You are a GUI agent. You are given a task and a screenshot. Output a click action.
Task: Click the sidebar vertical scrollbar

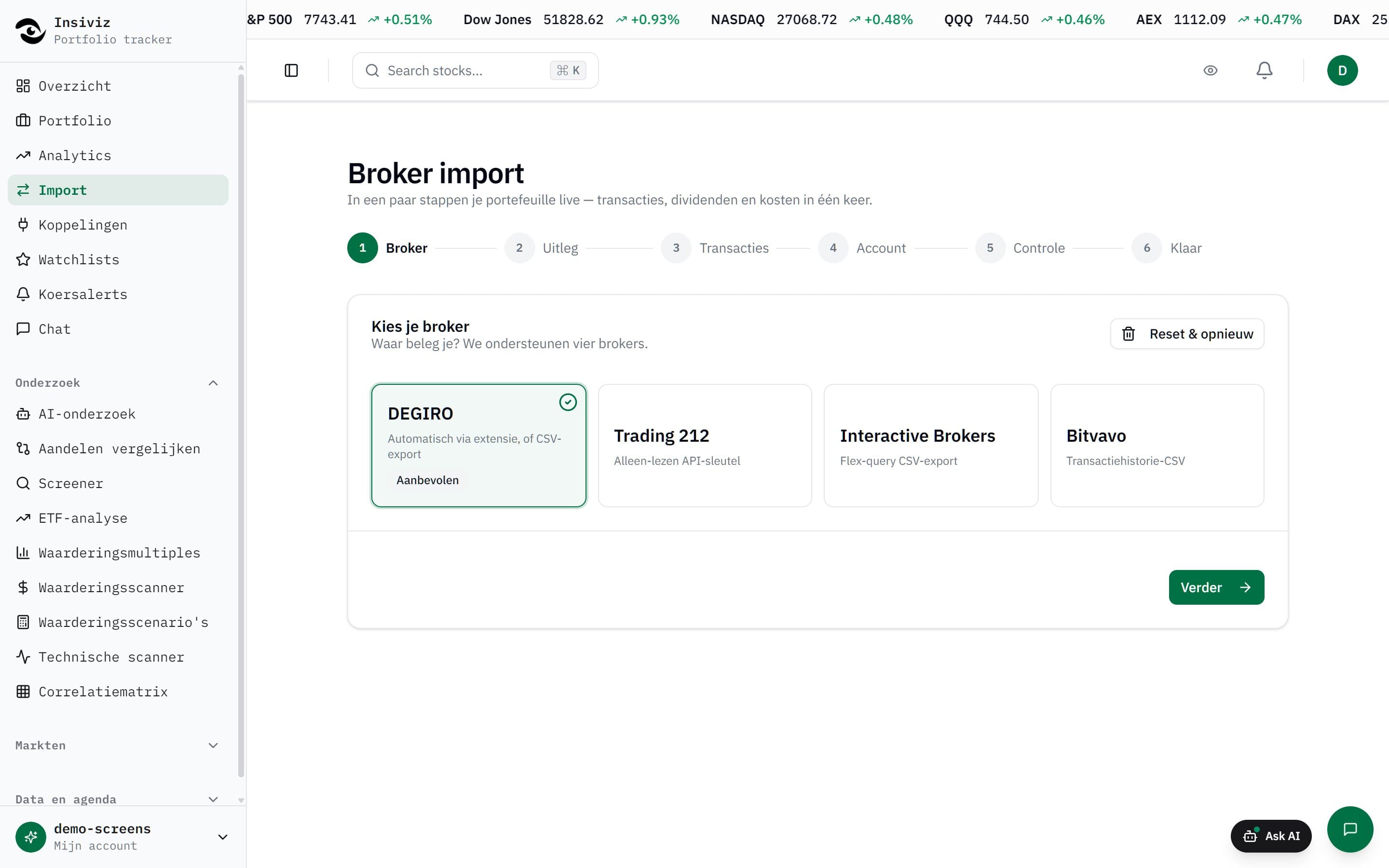[x=241, y=425]
